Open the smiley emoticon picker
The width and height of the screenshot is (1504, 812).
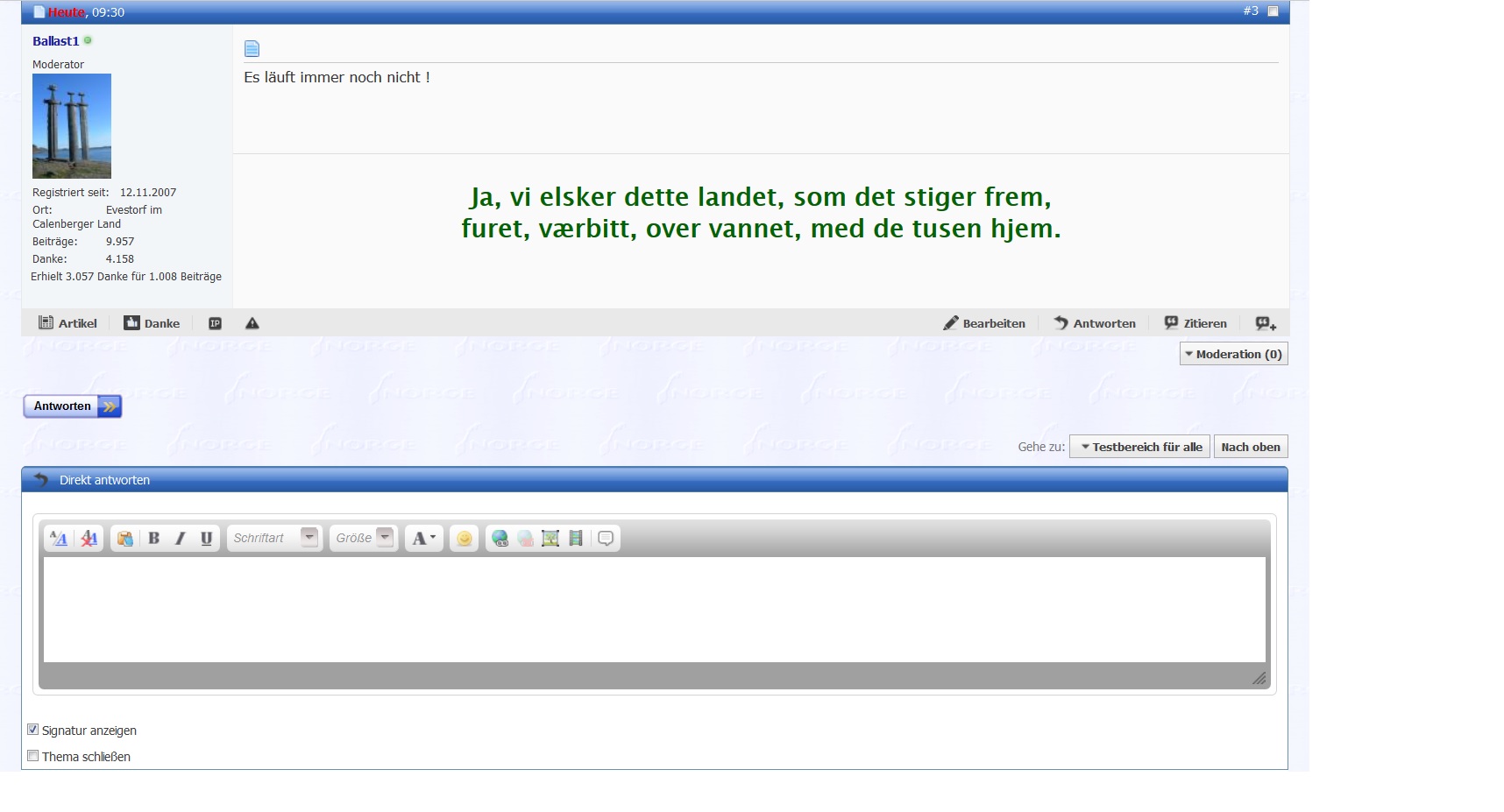[464, 538]
